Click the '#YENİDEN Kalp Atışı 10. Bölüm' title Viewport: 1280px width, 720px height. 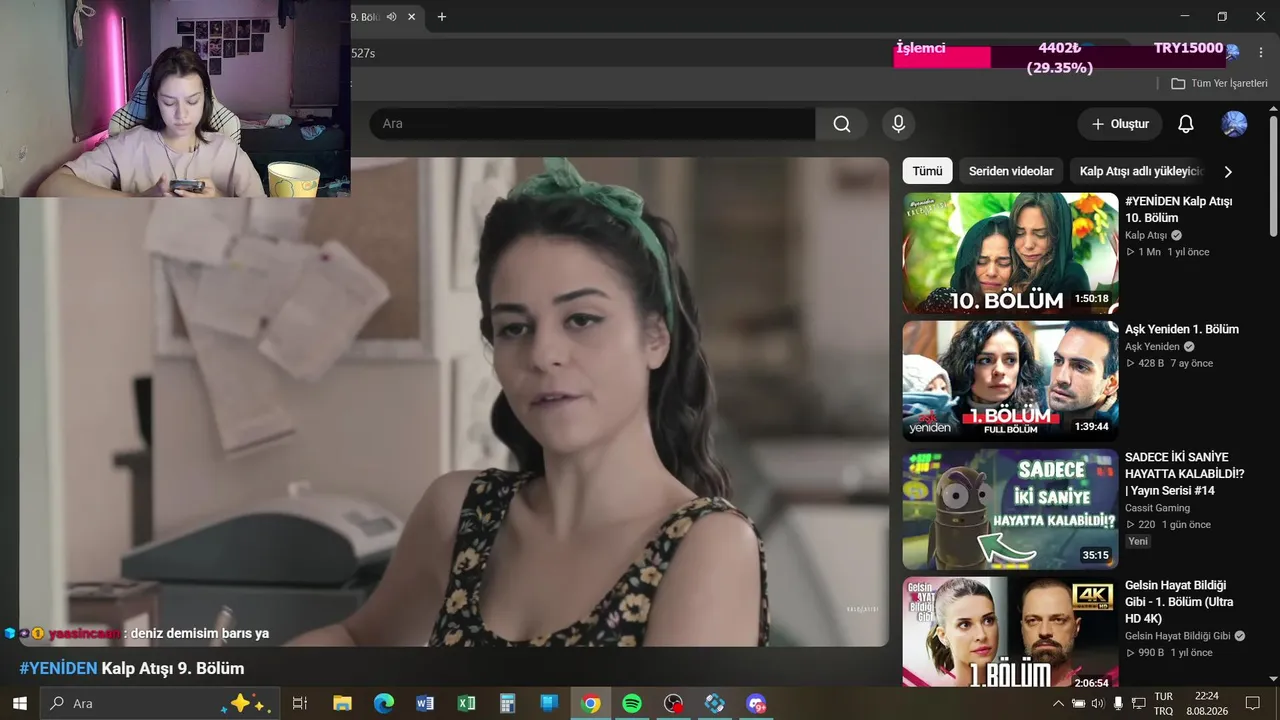1178,209
